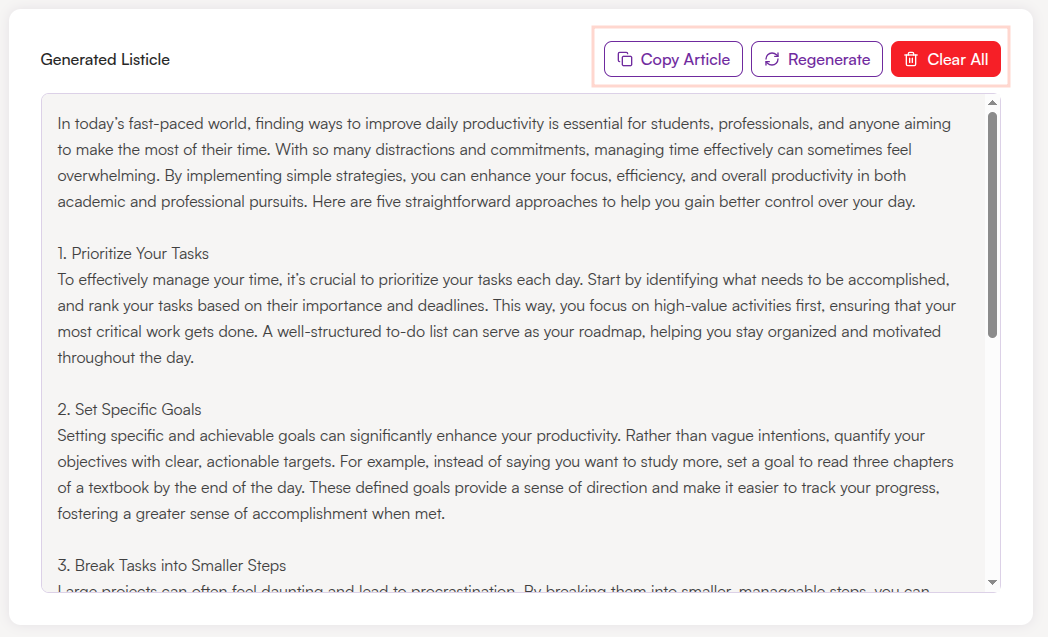This screenshot has width=1048, height=637.
Task: Select the heading '1. Prioritize Your Tasks'
Action: click(131, 253)
